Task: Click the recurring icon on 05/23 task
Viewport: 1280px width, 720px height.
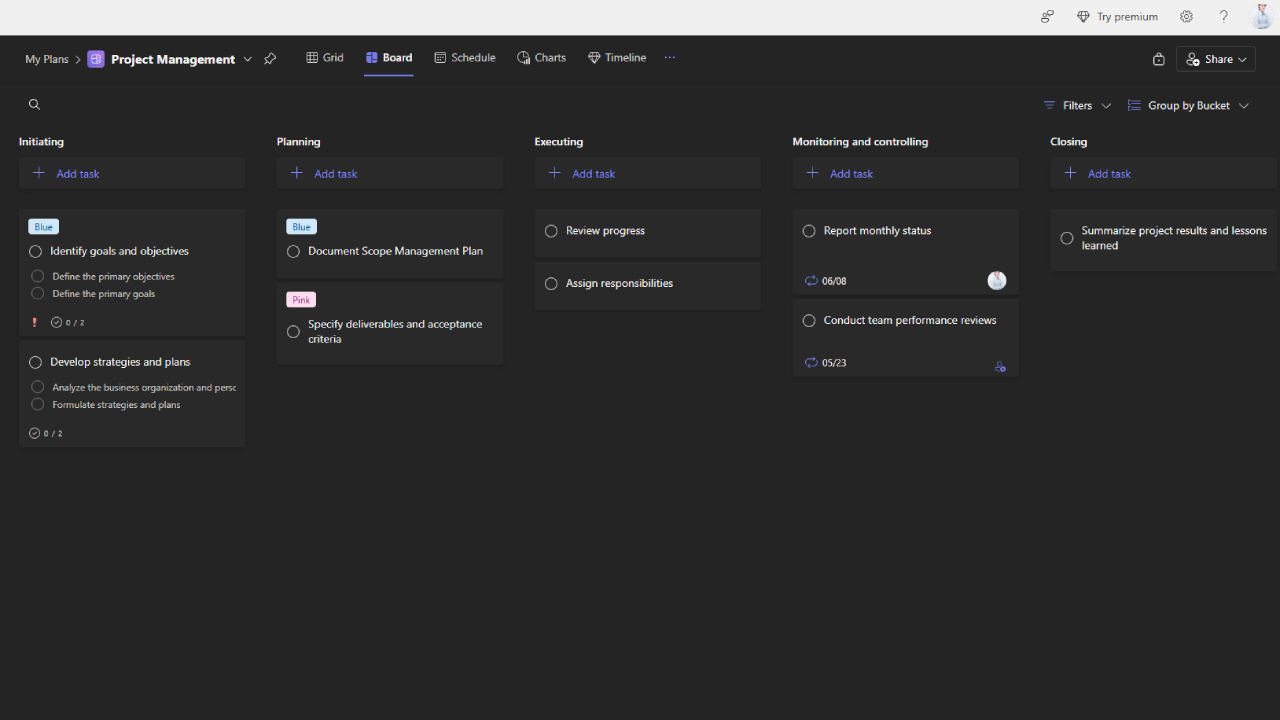Action: click(811, 363)
